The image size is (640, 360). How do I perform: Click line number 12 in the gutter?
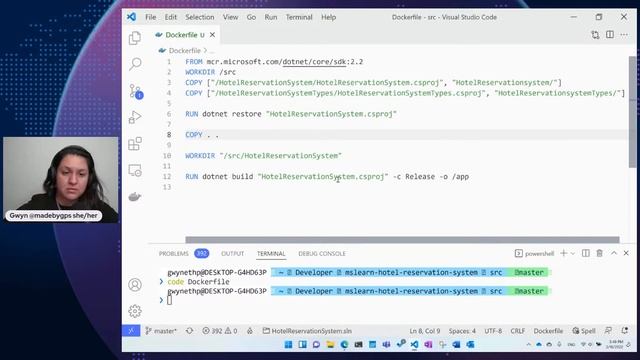pyautogui.click(x=167, y=177)
